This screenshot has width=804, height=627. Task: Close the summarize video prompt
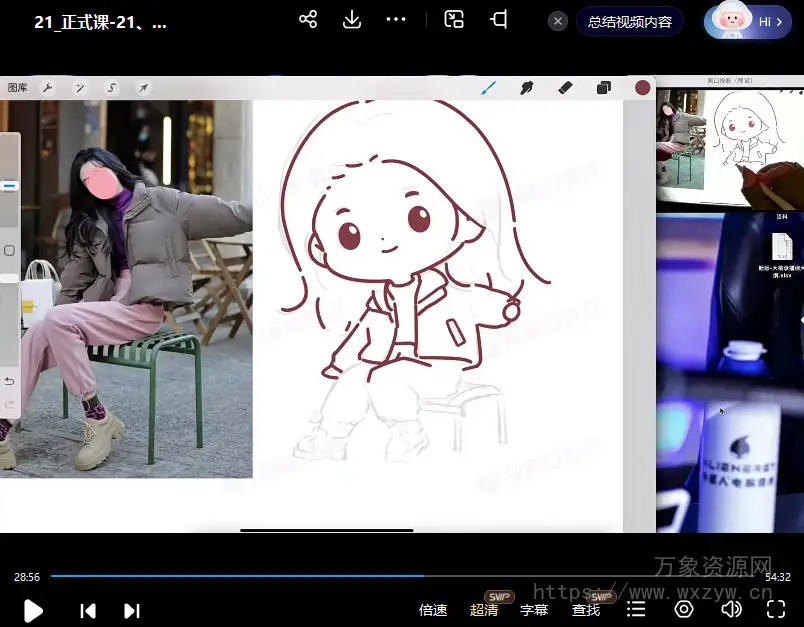click(x=558, y=21)
